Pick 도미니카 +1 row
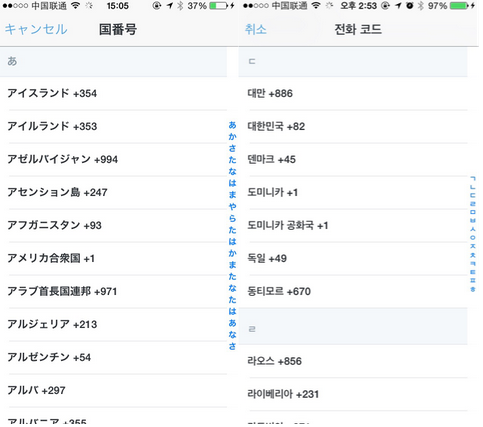This screenshot has height=427, width=483. coord(353,192)
